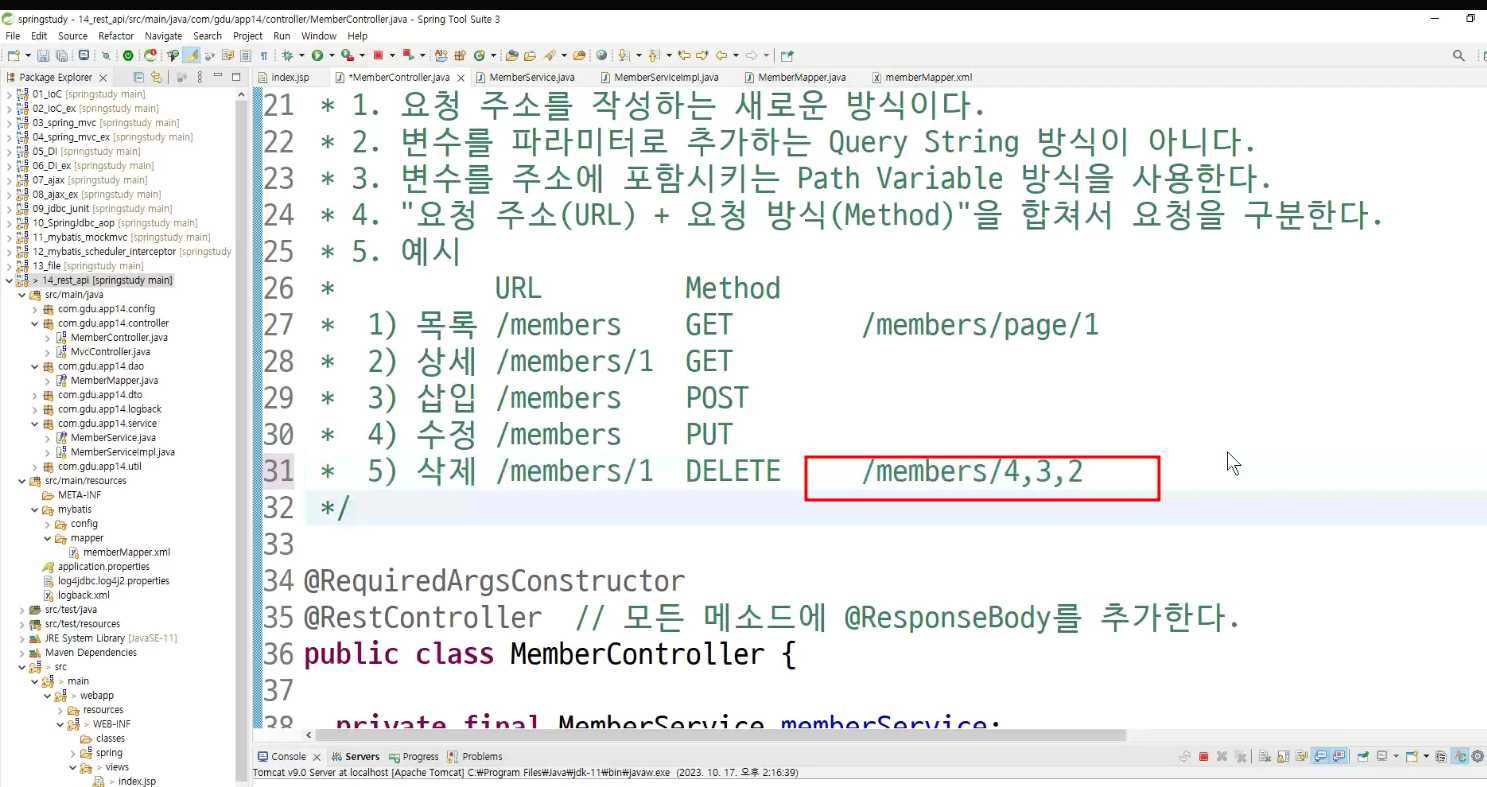Open the Problems view tab
The width and height of the screenshot is (1487, 787).
(475, 757)
